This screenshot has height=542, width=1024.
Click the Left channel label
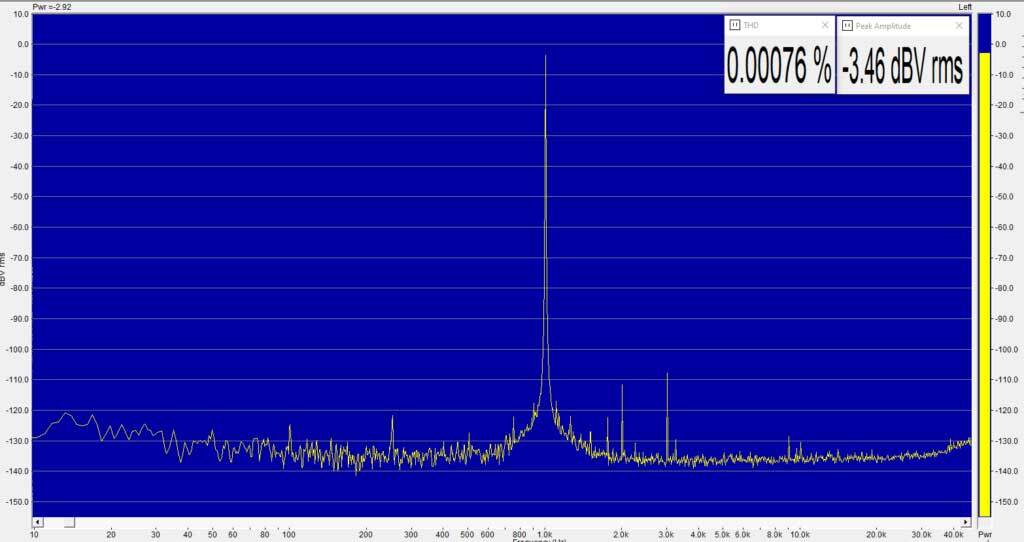(x=964, y=6)
